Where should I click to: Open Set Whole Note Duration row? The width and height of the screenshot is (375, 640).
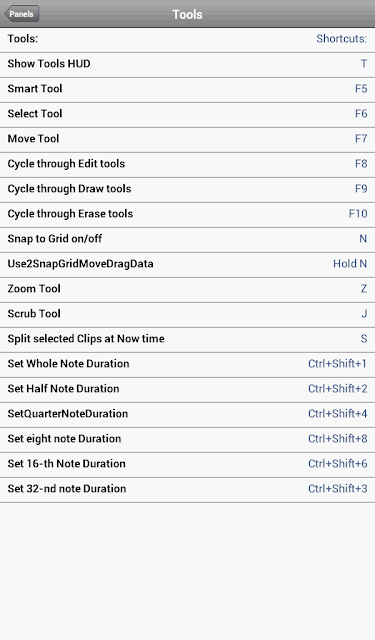187,365
